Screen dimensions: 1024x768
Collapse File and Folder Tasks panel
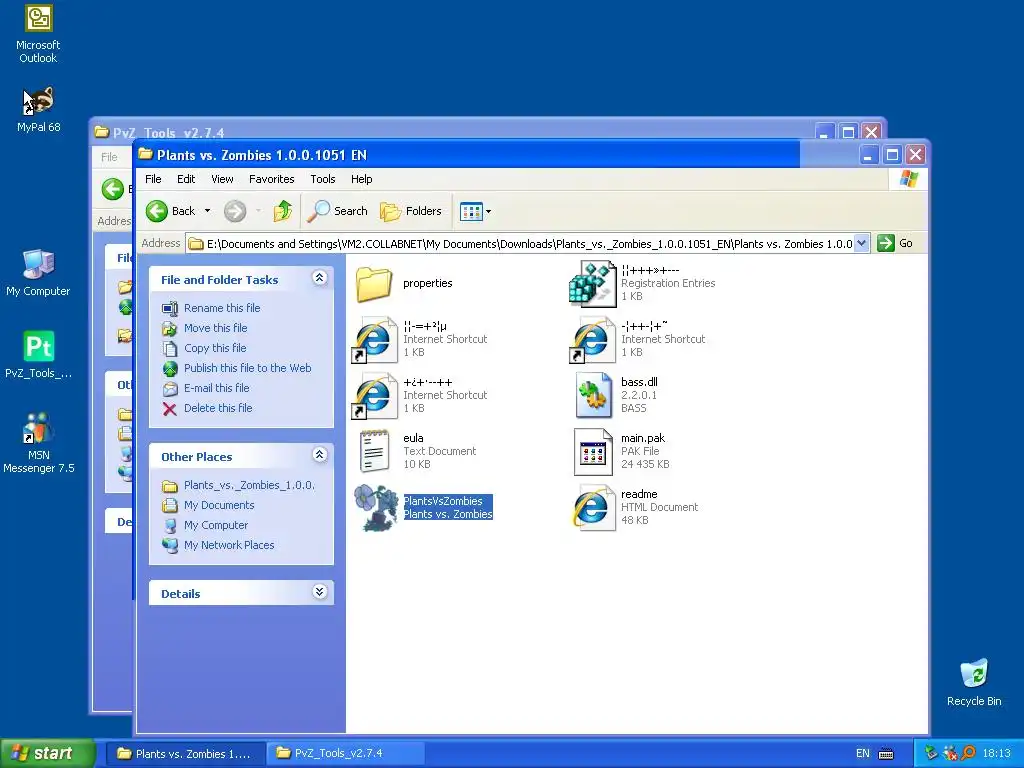319,278
